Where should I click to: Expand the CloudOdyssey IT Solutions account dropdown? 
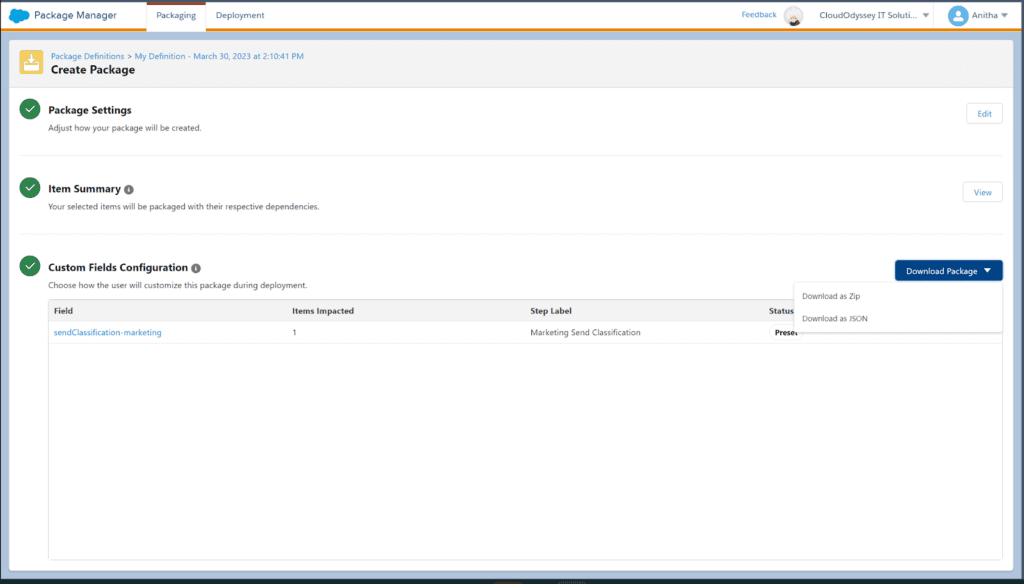tap(925, 16)
